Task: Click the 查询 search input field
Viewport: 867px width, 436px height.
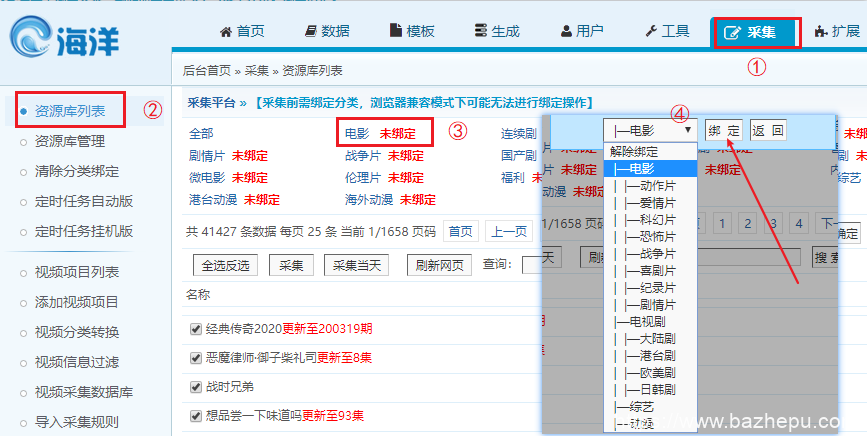Action: coord(530,265)
